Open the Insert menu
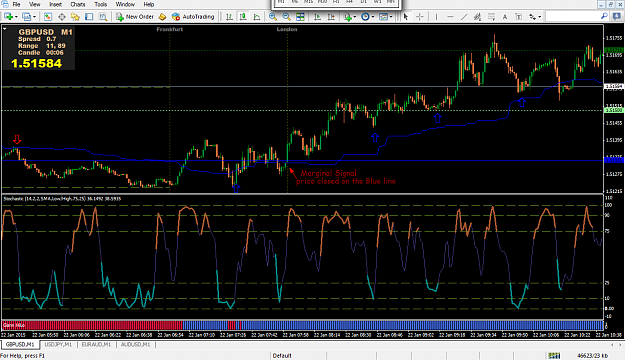 55,4
